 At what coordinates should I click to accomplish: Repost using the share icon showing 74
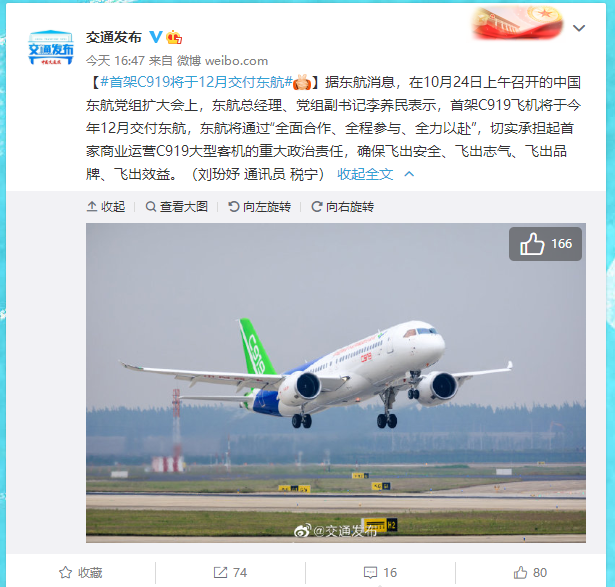[x=230, y=572]
